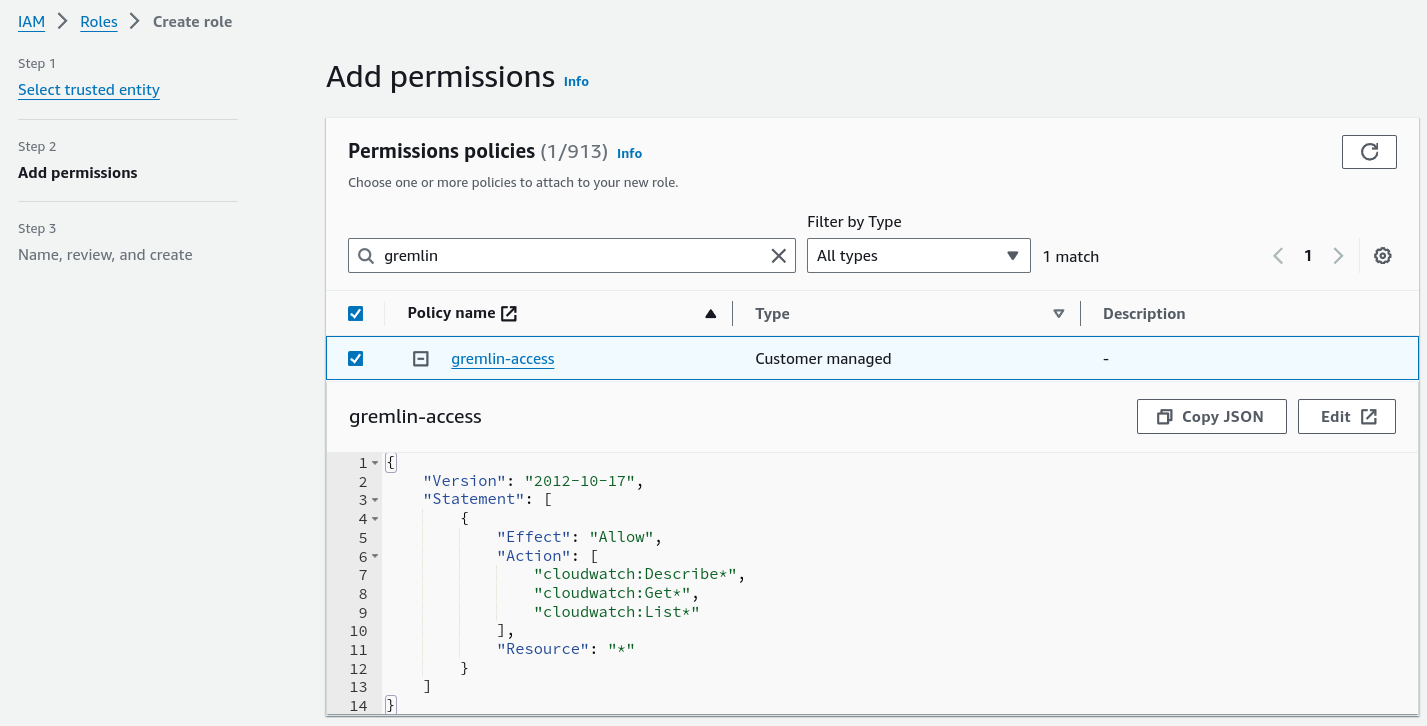
Task: Fold the Statement array at line 3
Action: 375,500
